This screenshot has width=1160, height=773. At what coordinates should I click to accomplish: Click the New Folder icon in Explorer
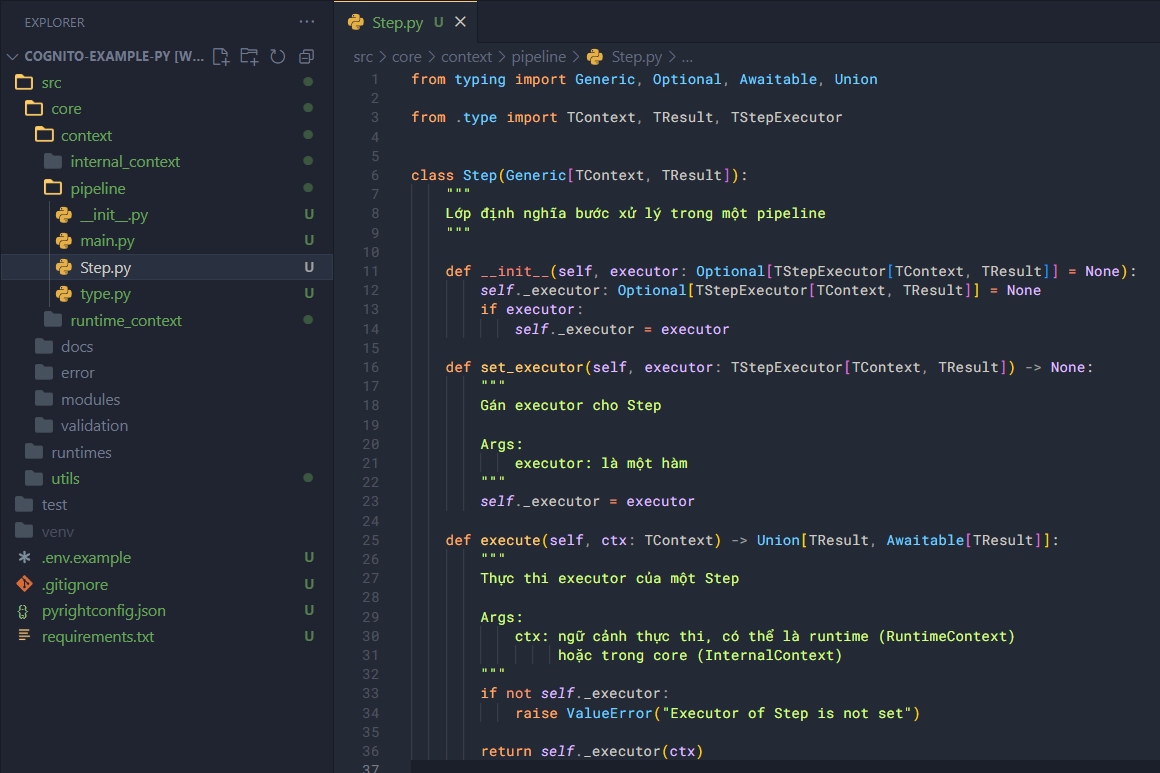[249, 56]
